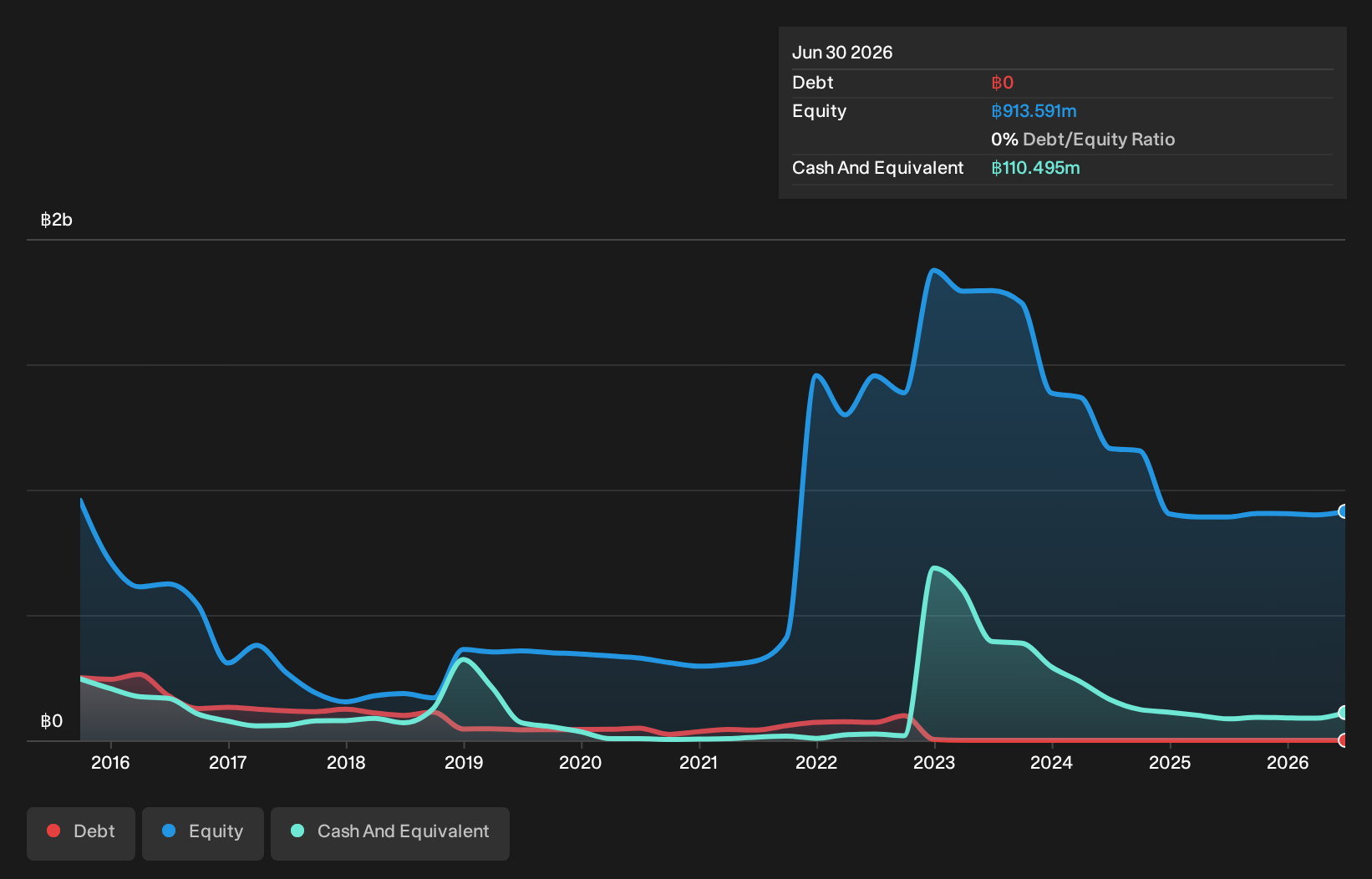
Task: Click the 2023 x-axis label
Action: pos(934,762)
